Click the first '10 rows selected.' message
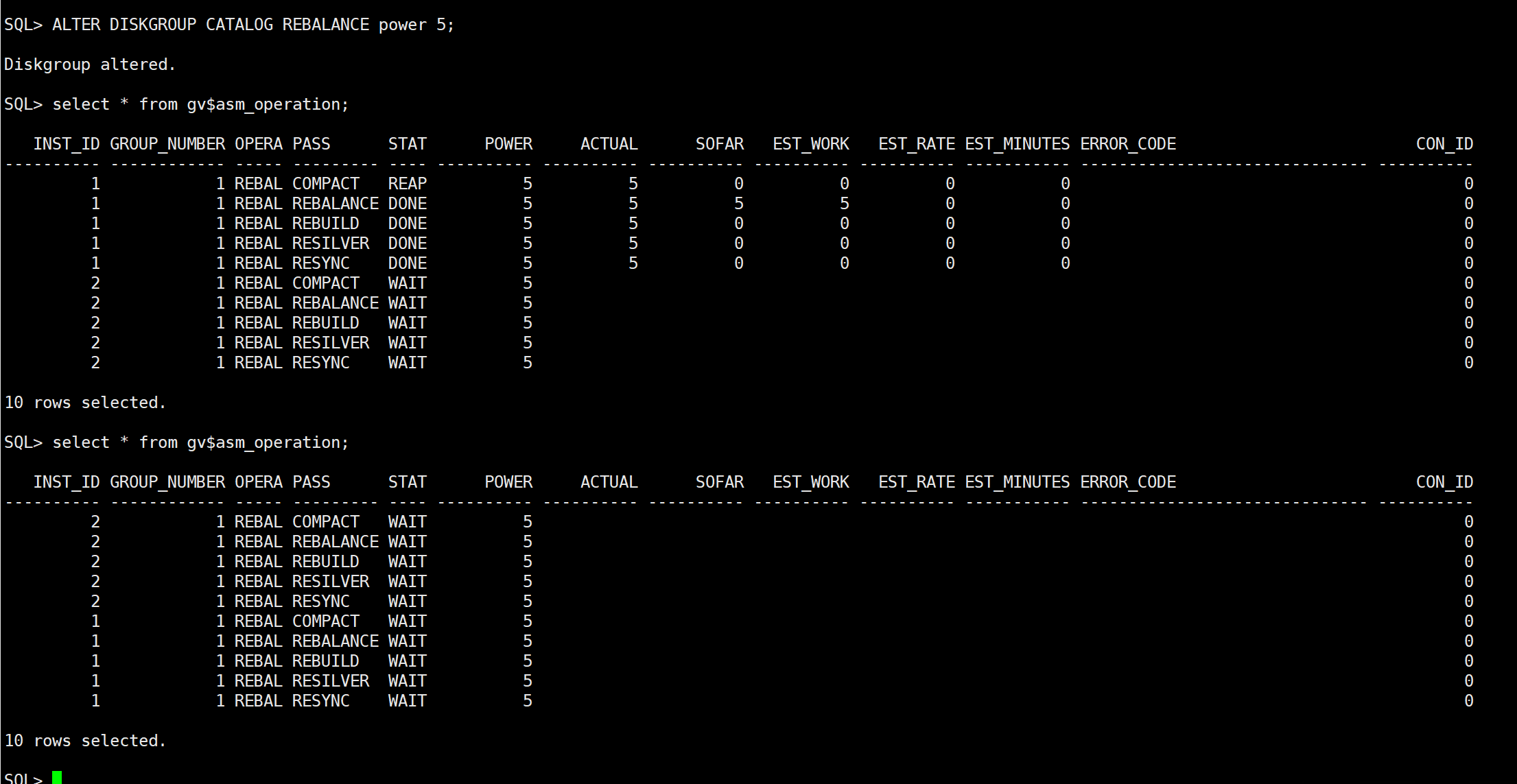This screenshot has height=784, width=1517. point(85,403)
